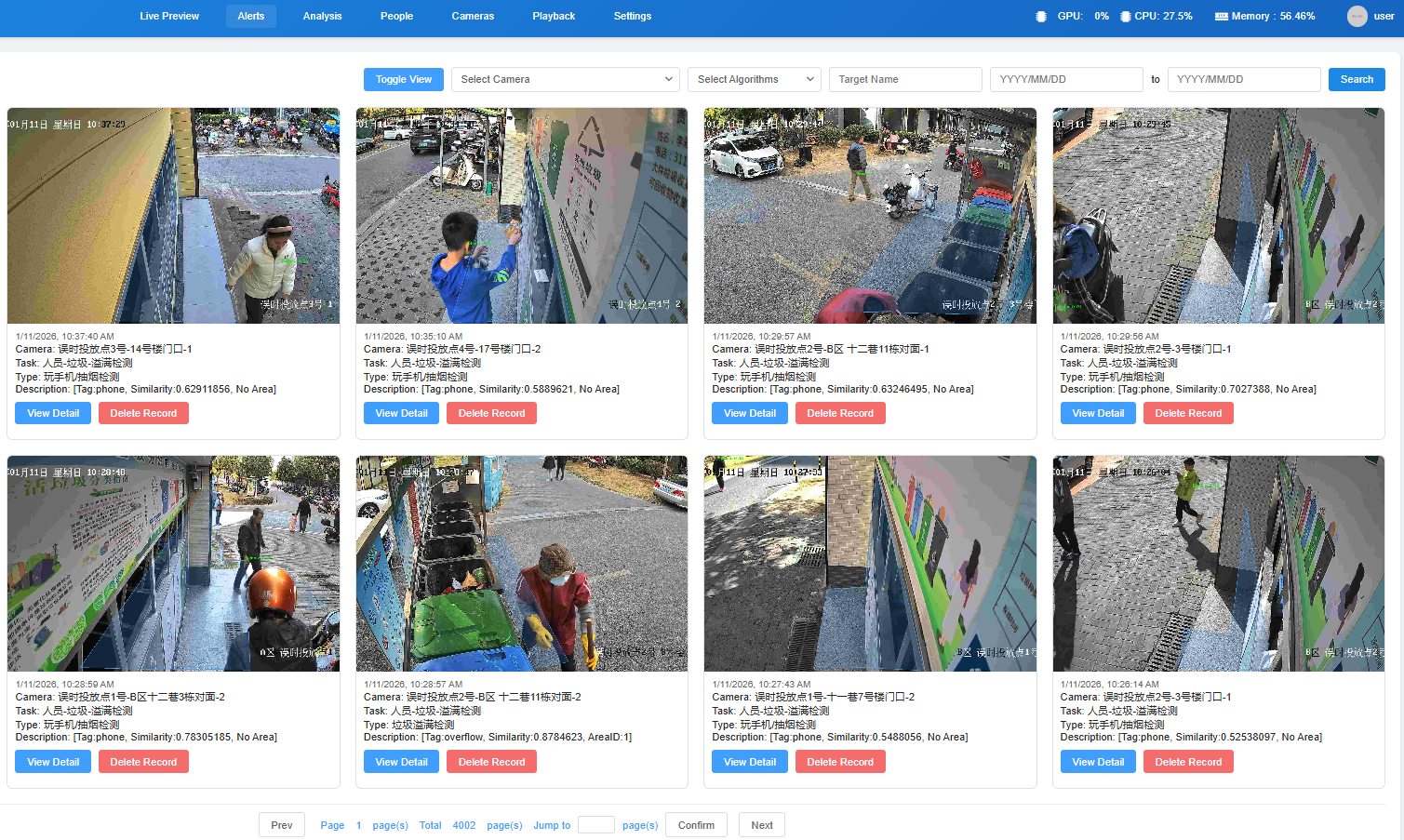Screen dimensions: 1404x840
Task: Expand the Select Camera dropdown
Action: tap(565, 79)
